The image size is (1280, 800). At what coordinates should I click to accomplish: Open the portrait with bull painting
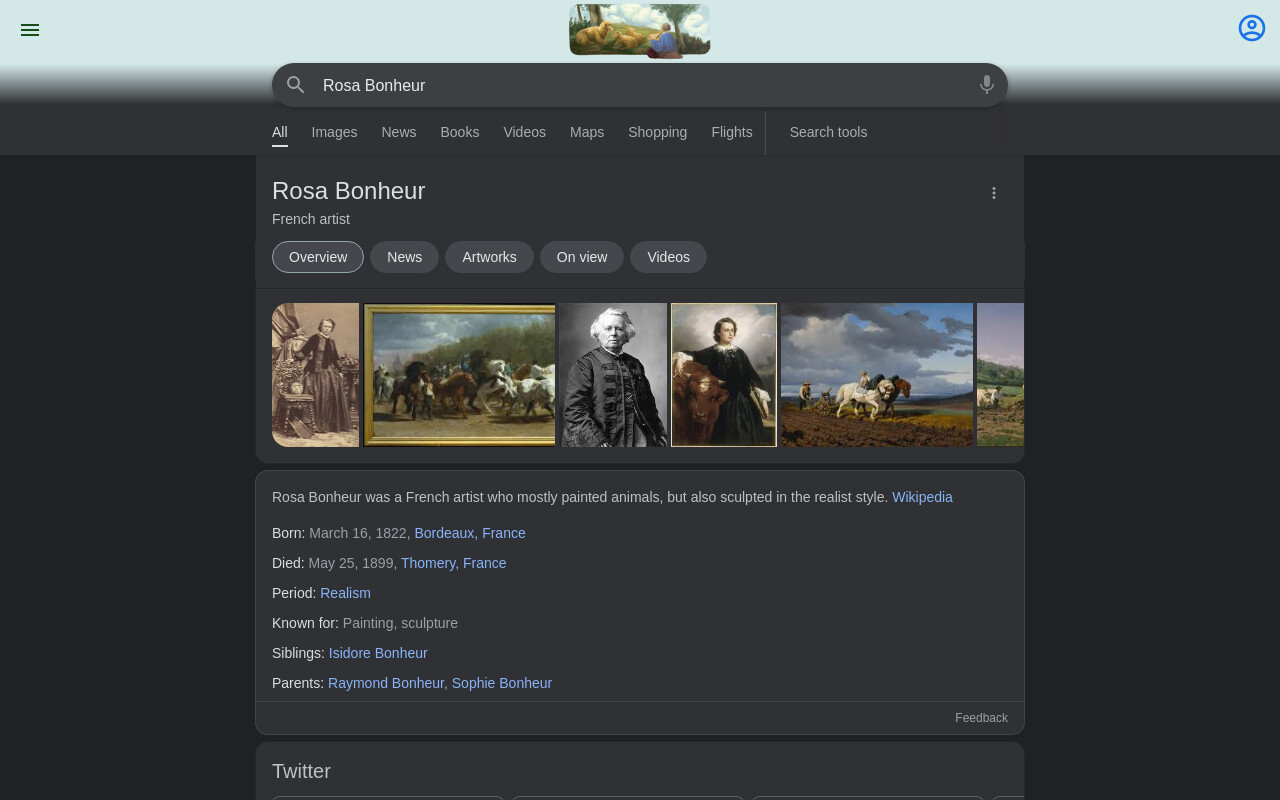[x=724, y=375]
